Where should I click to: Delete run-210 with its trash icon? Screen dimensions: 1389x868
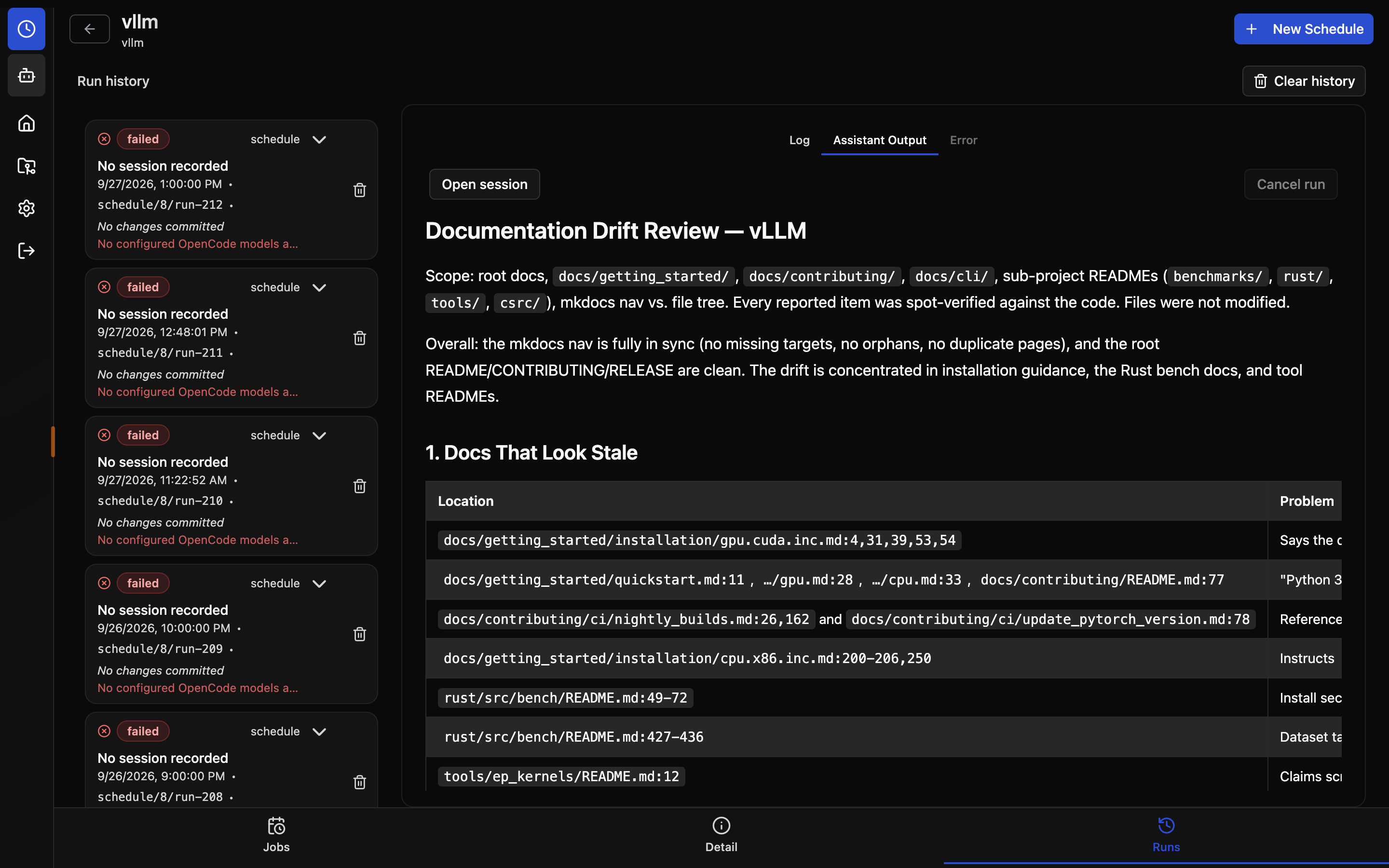point(359,486)
